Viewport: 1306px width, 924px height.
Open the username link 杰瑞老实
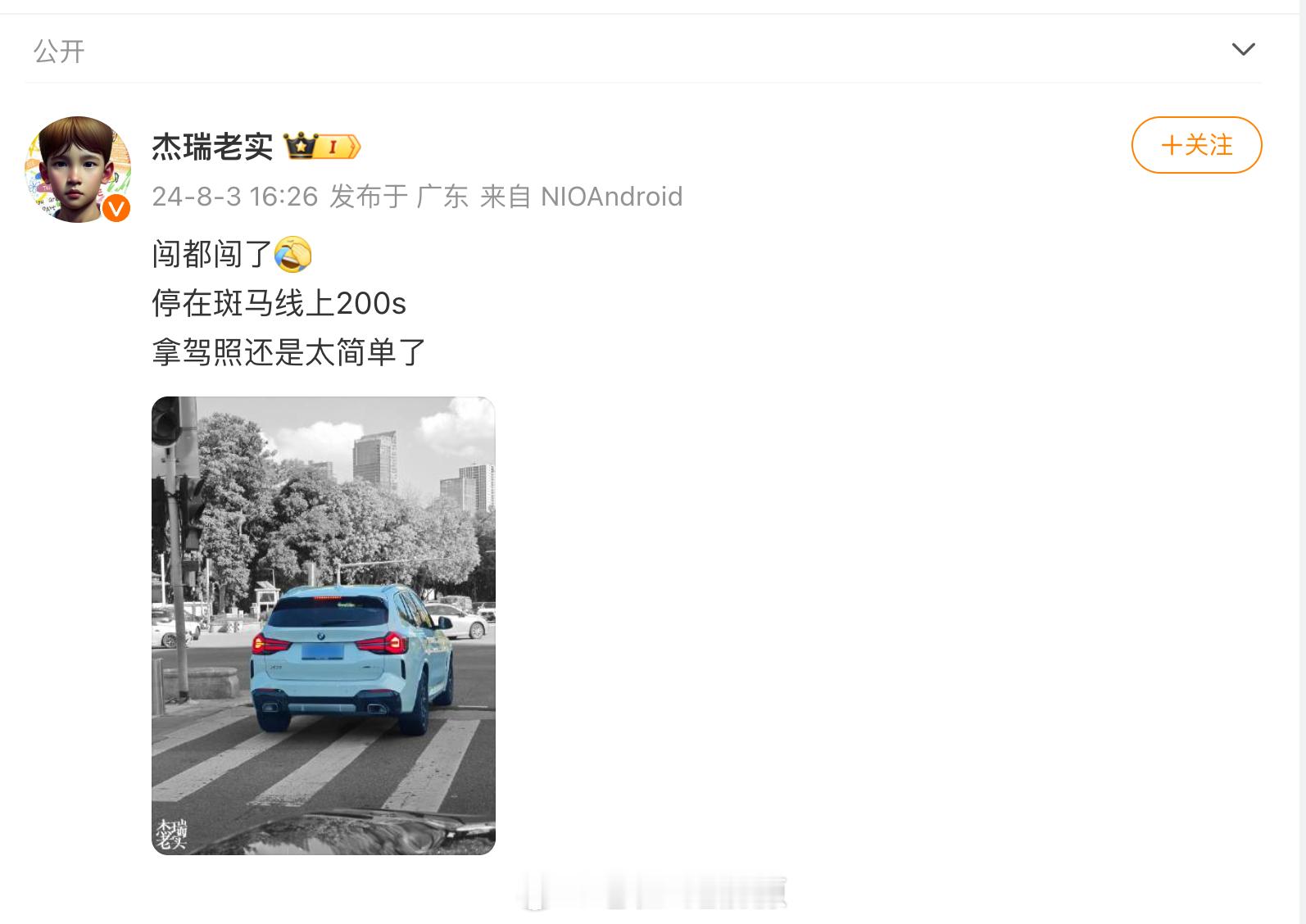pos(212,147)
